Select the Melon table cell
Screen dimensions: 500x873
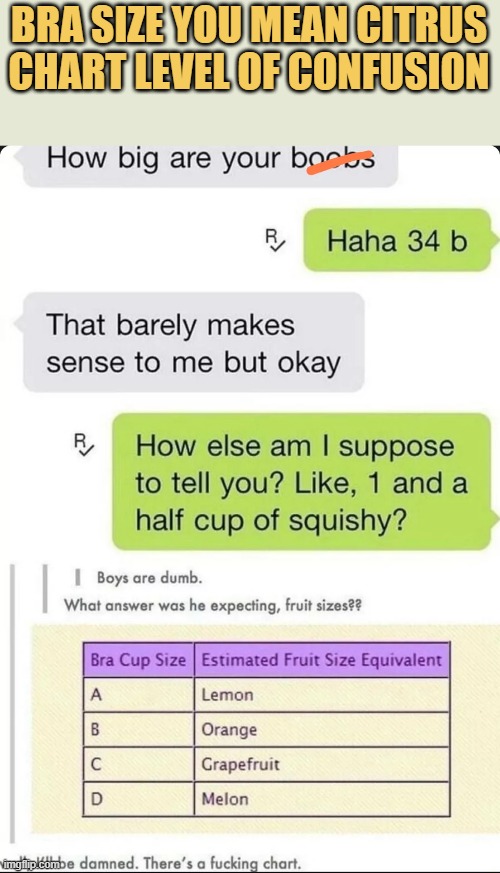[322, 799]
